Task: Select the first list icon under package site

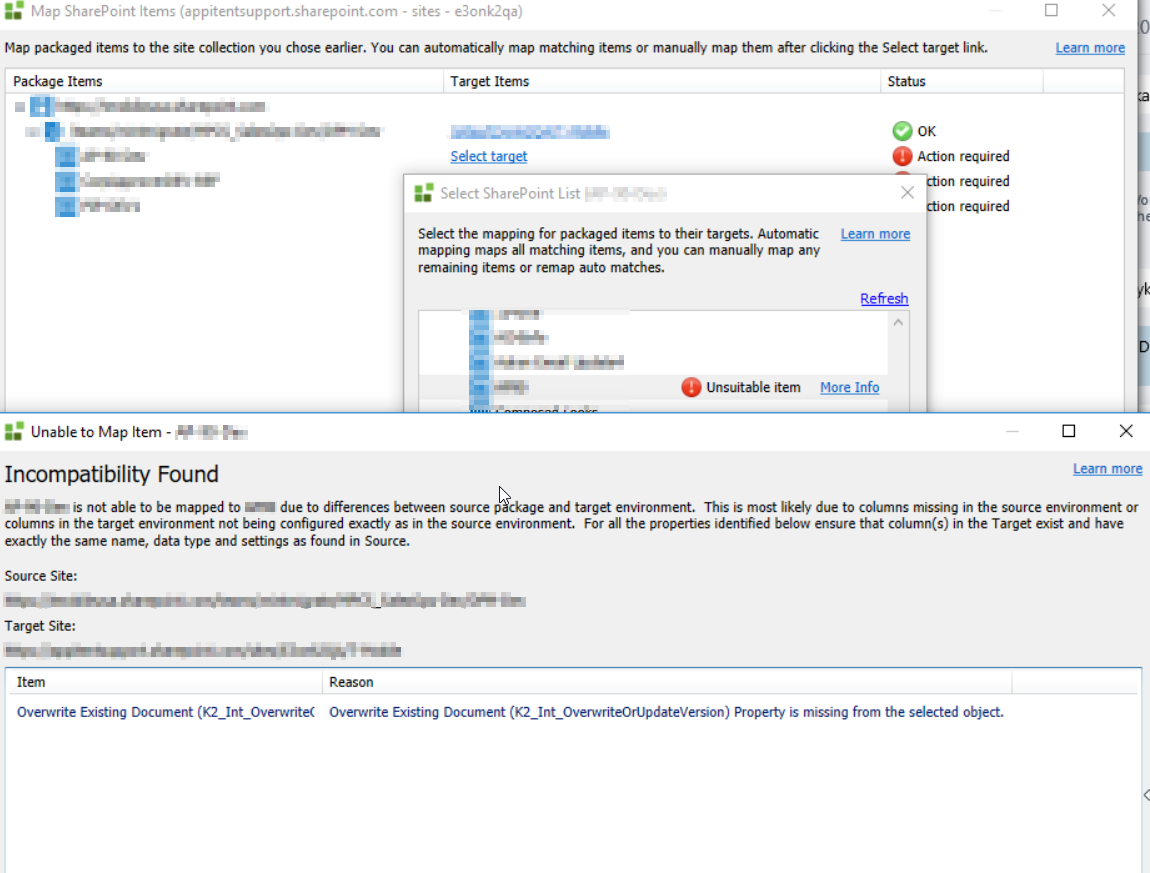Action: click(66, 156)
